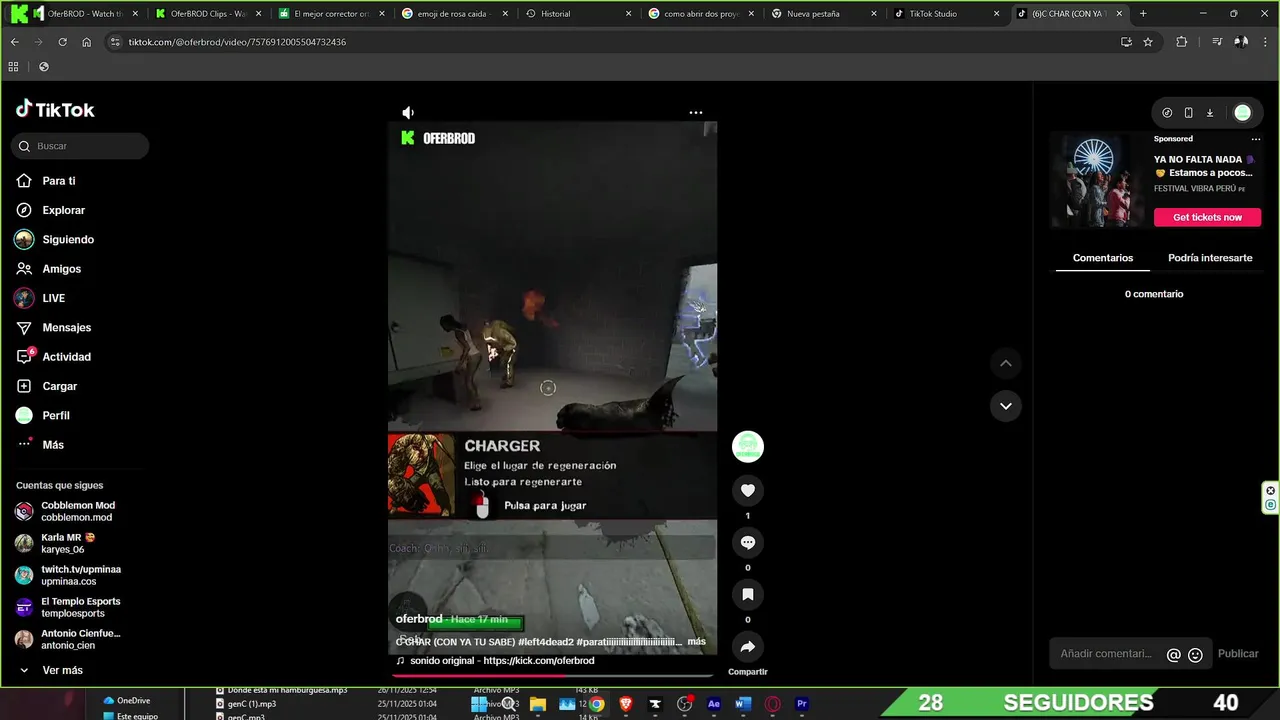Viewport: 1280px width, 720px height.
Task: Like the video with the heart icon
Action: pyautogui.click(x=747, y=490)
